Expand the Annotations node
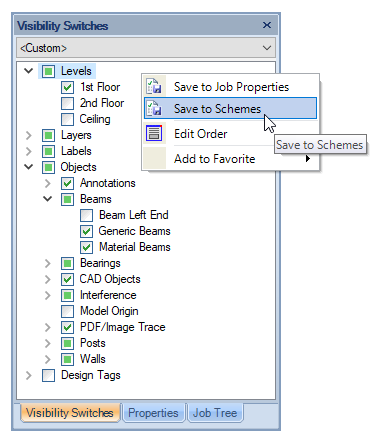The image size is (380, 445). (x=48, y=183)
